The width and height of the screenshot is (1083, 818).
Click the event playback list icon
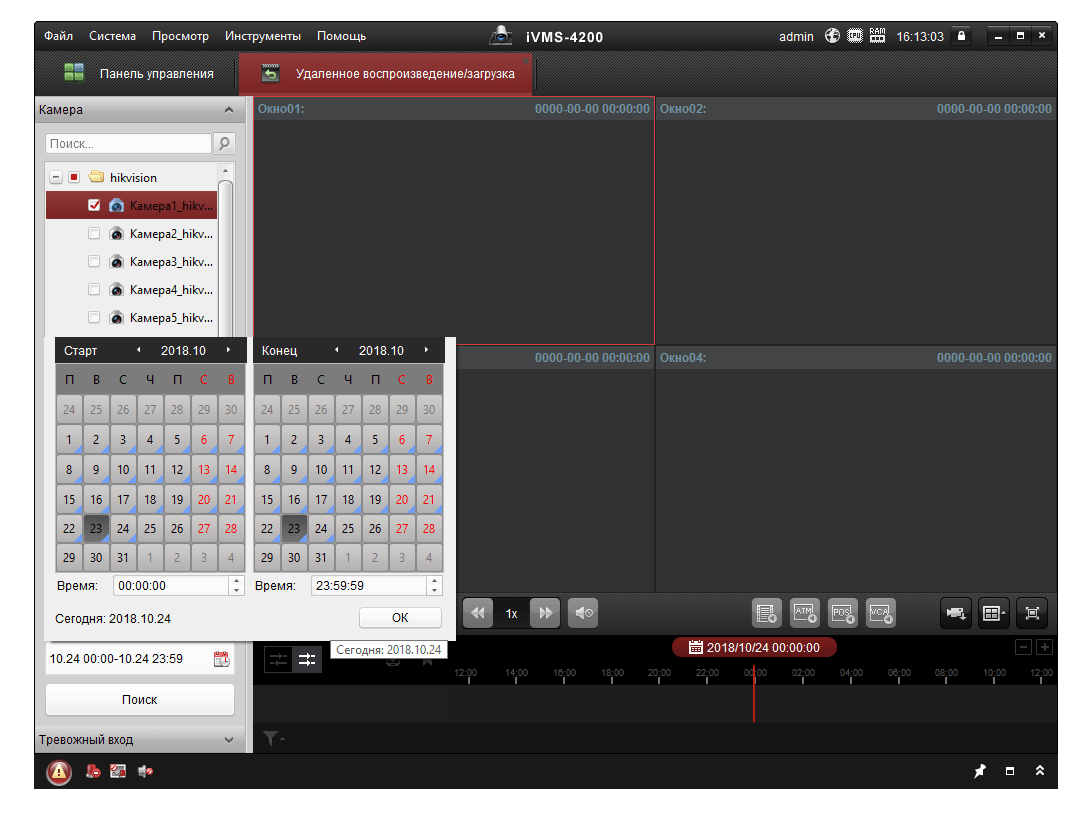tap(766, 613)
